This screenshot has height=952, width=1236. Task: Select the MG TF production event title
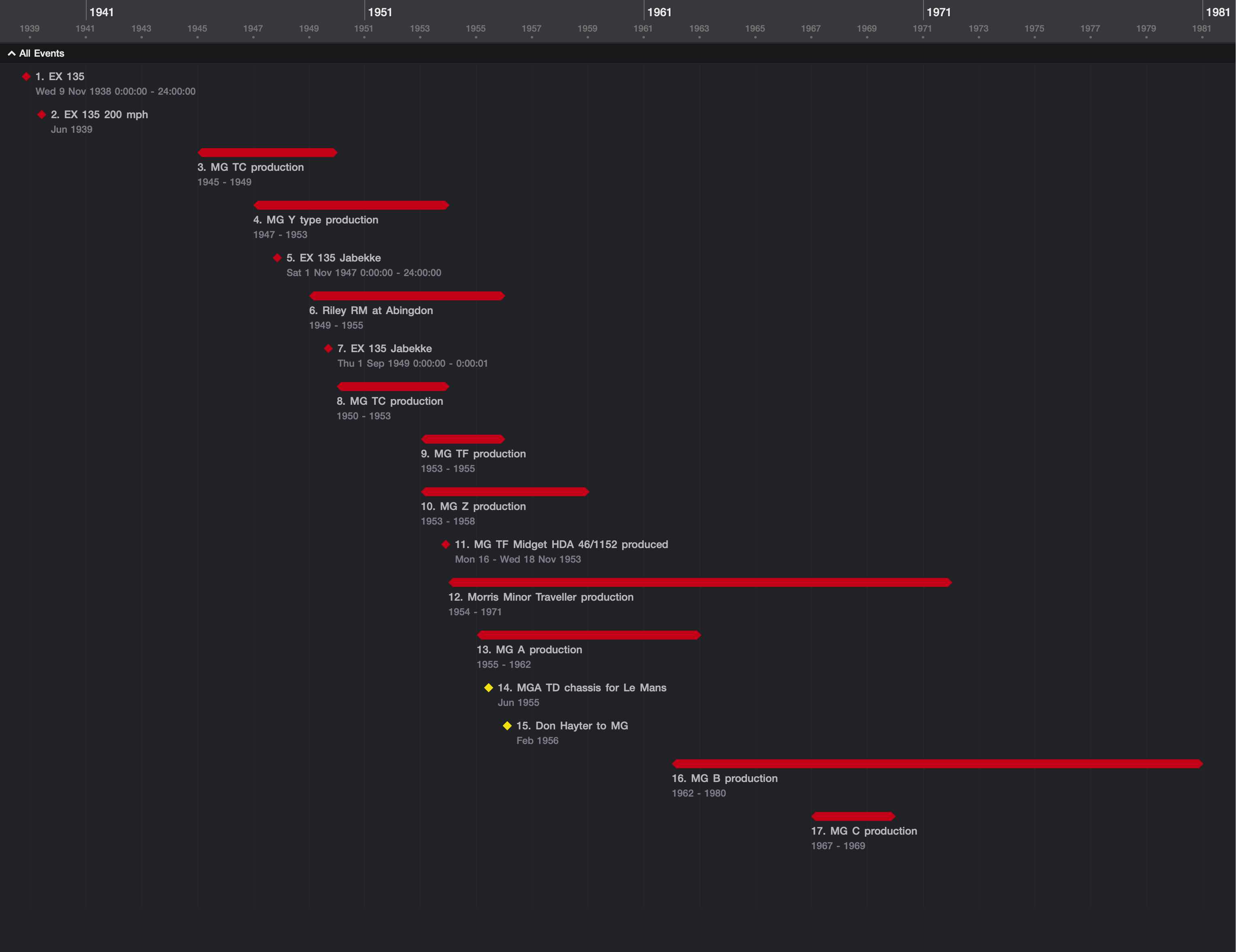click(473, 454)
